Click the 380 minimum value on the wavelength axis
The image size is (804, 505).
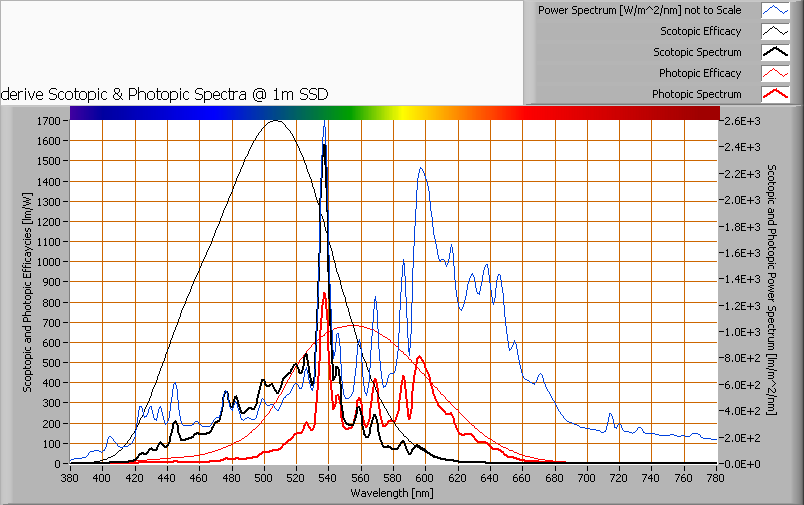(70, 477)
